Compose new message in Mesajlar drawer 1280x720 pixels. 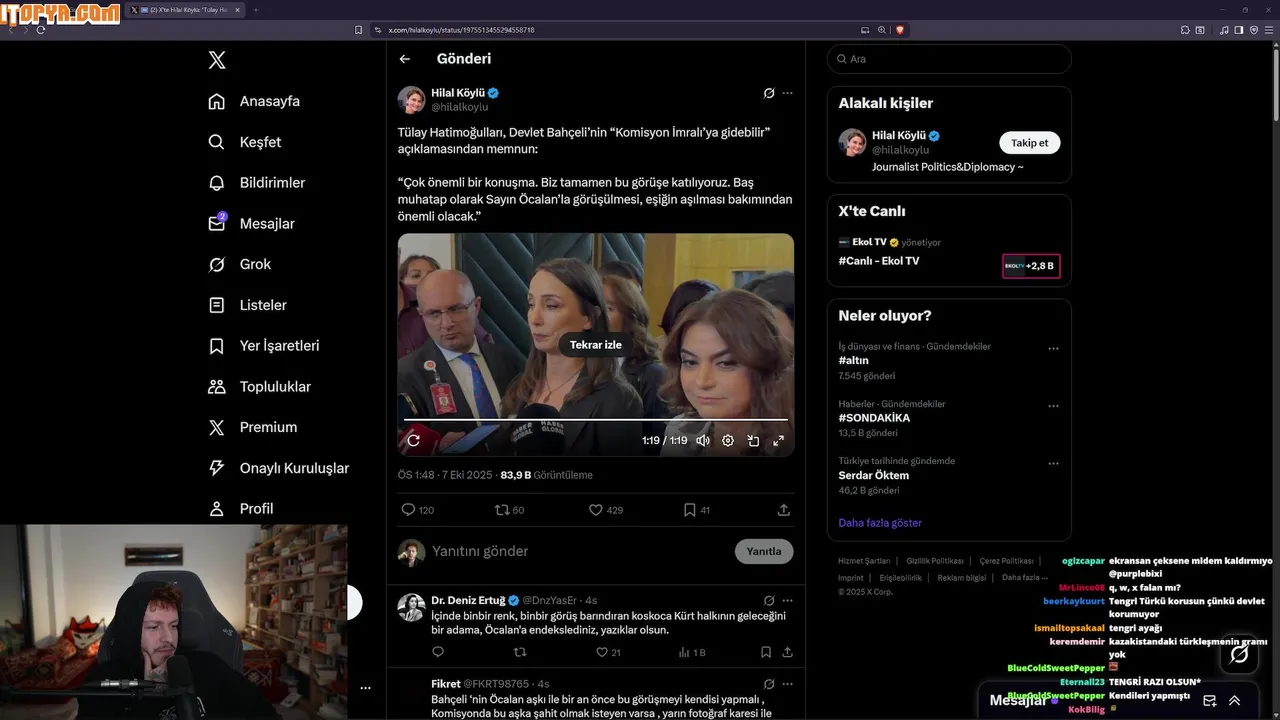pos(1209,701)
